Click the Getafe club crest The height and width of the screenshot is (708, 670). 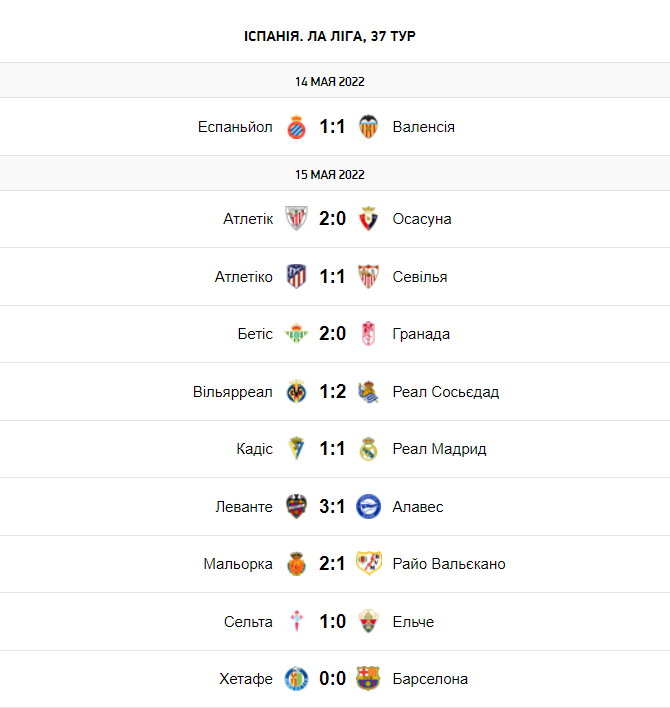[296, 679]
